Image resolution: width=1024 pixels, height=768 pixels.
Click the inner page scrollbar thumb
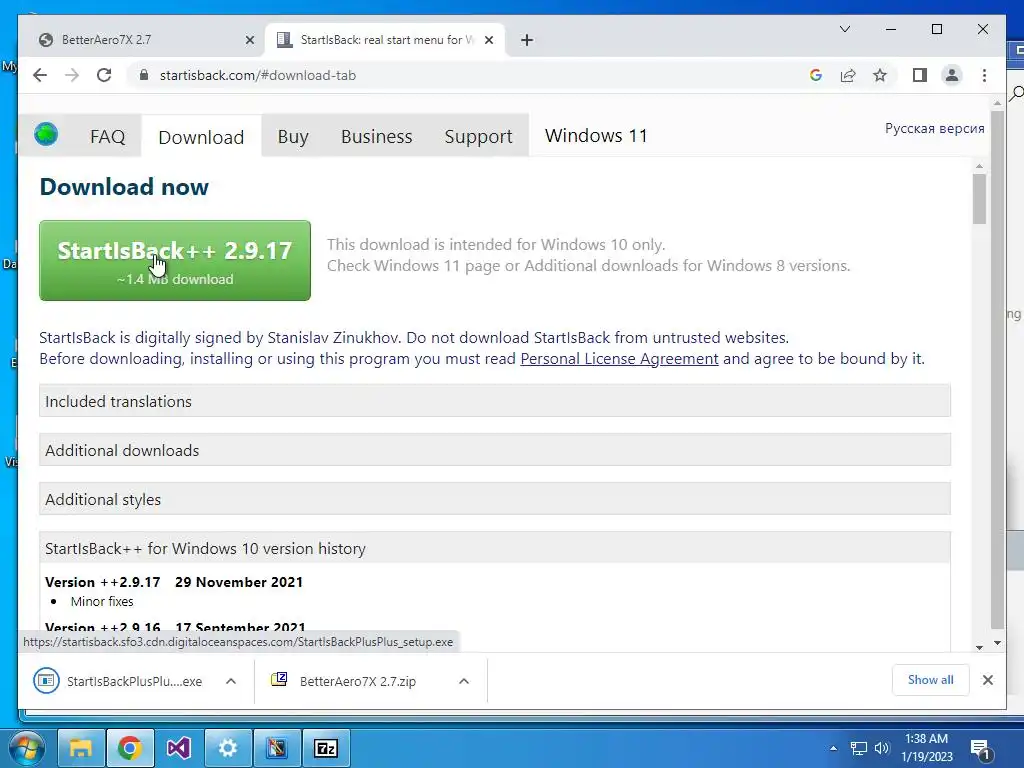pos(979,199)
